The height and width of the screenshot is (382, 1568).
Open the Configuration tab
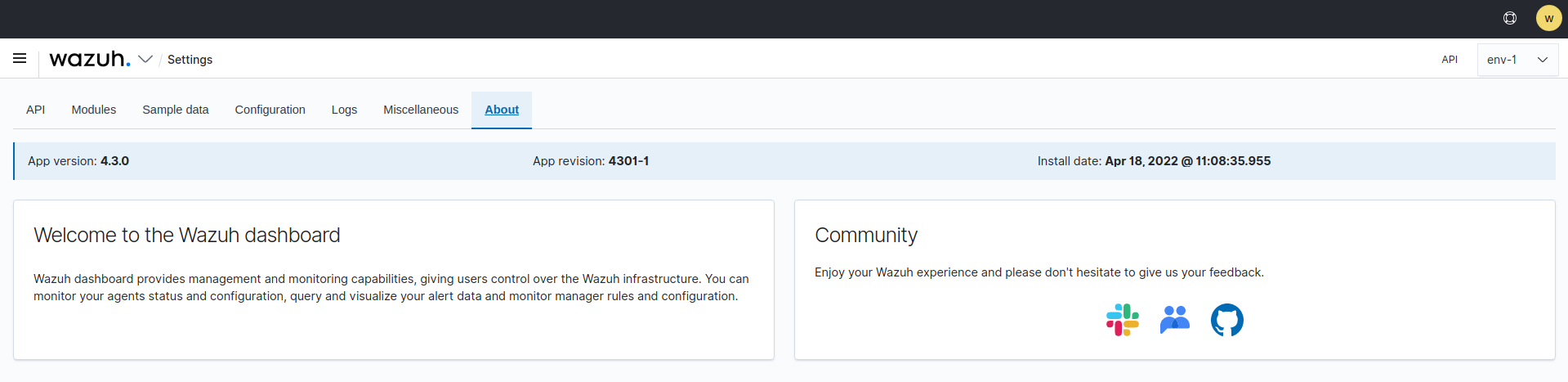click(270, 110)
